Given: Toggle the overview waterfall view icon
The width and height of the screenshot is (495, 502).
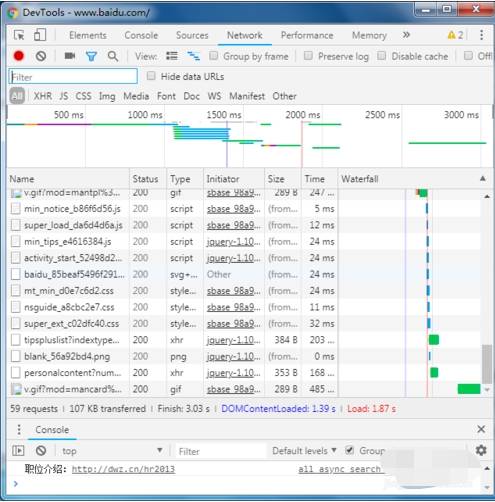Looking at the screenshot, I should [x=194, y=56].
